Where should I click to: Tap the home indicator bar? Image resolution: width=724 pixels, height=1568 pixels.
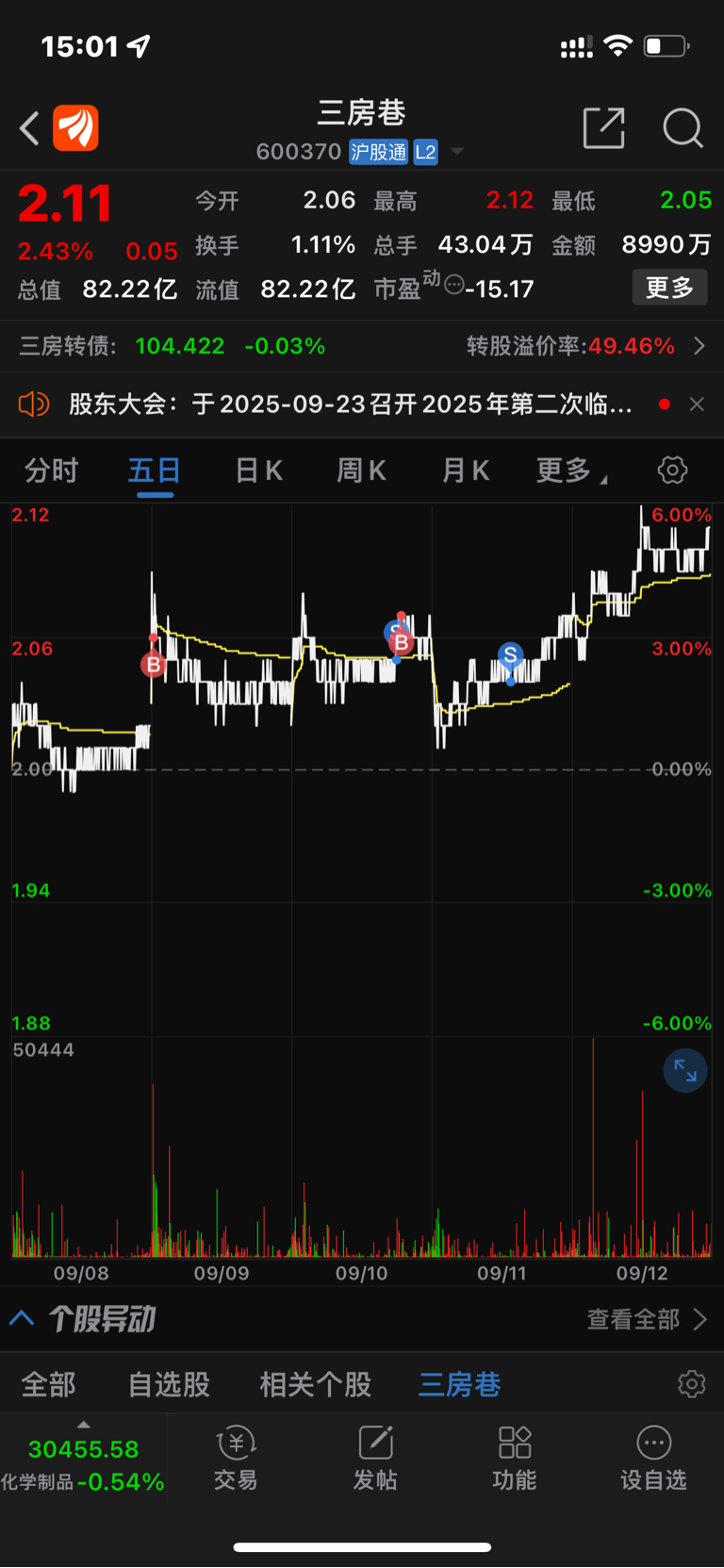pyautogui.click(x=362, y=1547)
